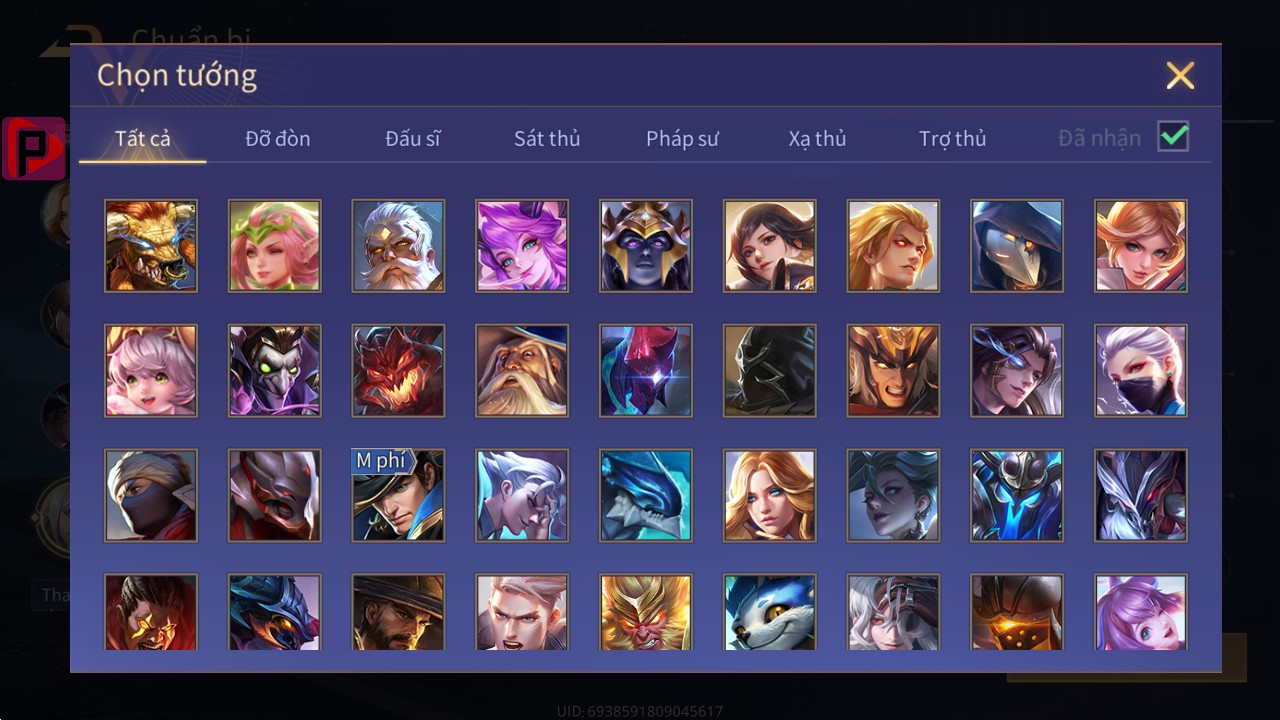Choose the hooded plague-mask hero portrait
This screenshot has height=720, width=1280.
1017,246
